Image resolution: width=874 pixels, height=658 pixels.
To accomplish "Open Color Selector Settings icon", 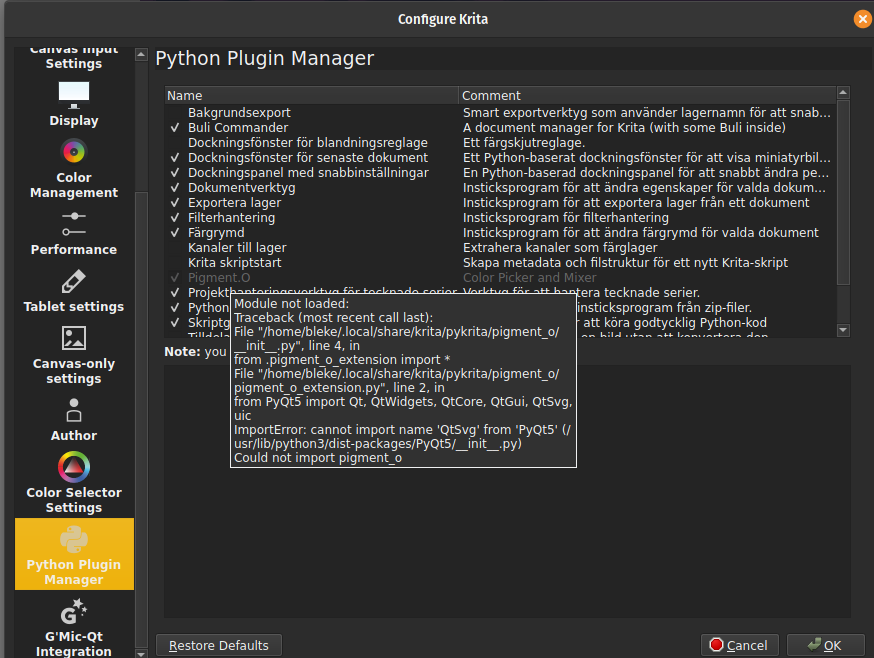I will tap(74, 467).
